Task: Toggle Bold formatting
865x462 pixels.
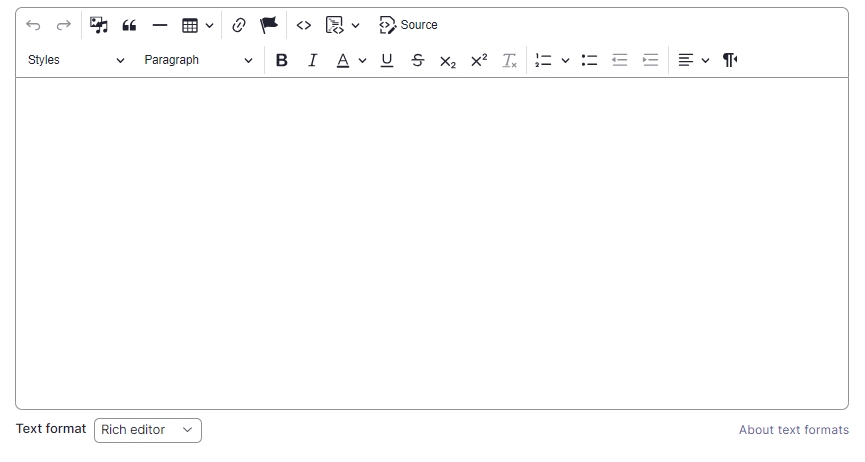Action: click(x=282, y=60)
